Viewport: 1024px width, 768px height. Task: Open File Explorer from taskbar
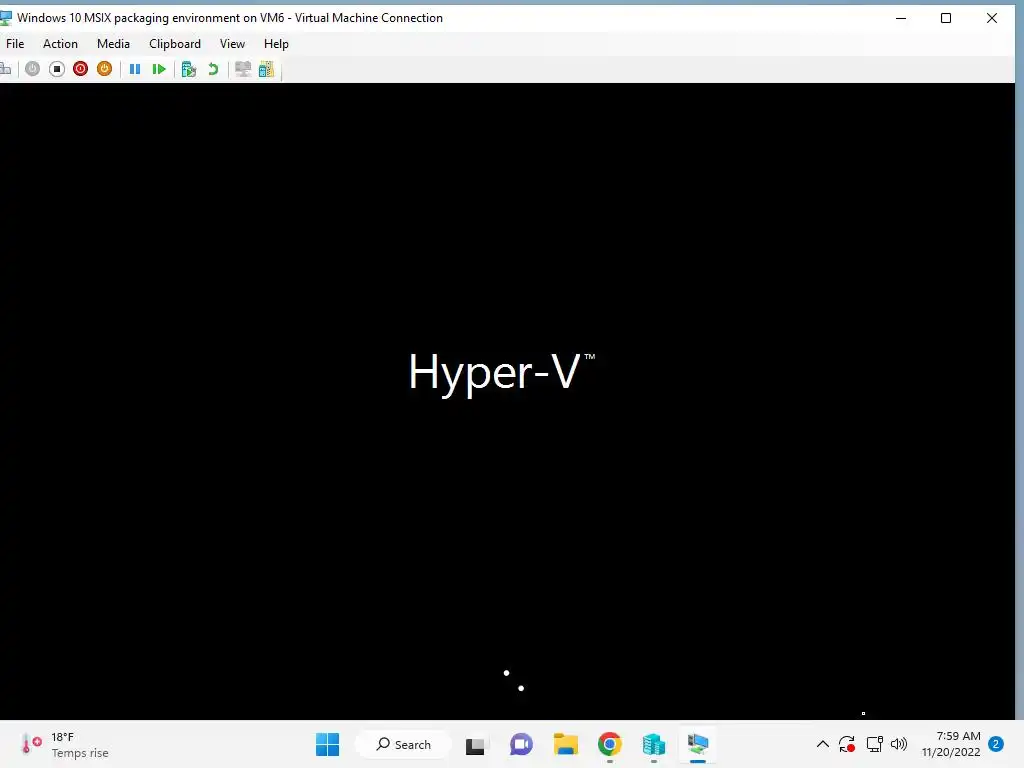[x=566, y=744]
